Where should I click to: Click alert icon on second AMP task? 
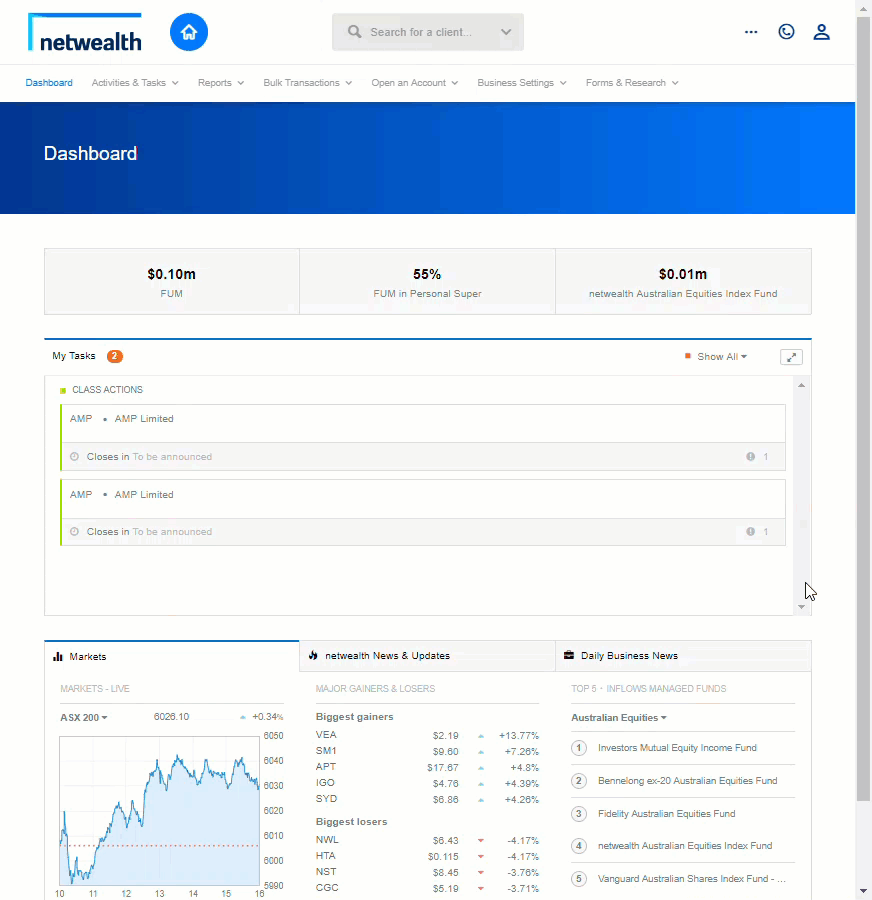[750, 532]
